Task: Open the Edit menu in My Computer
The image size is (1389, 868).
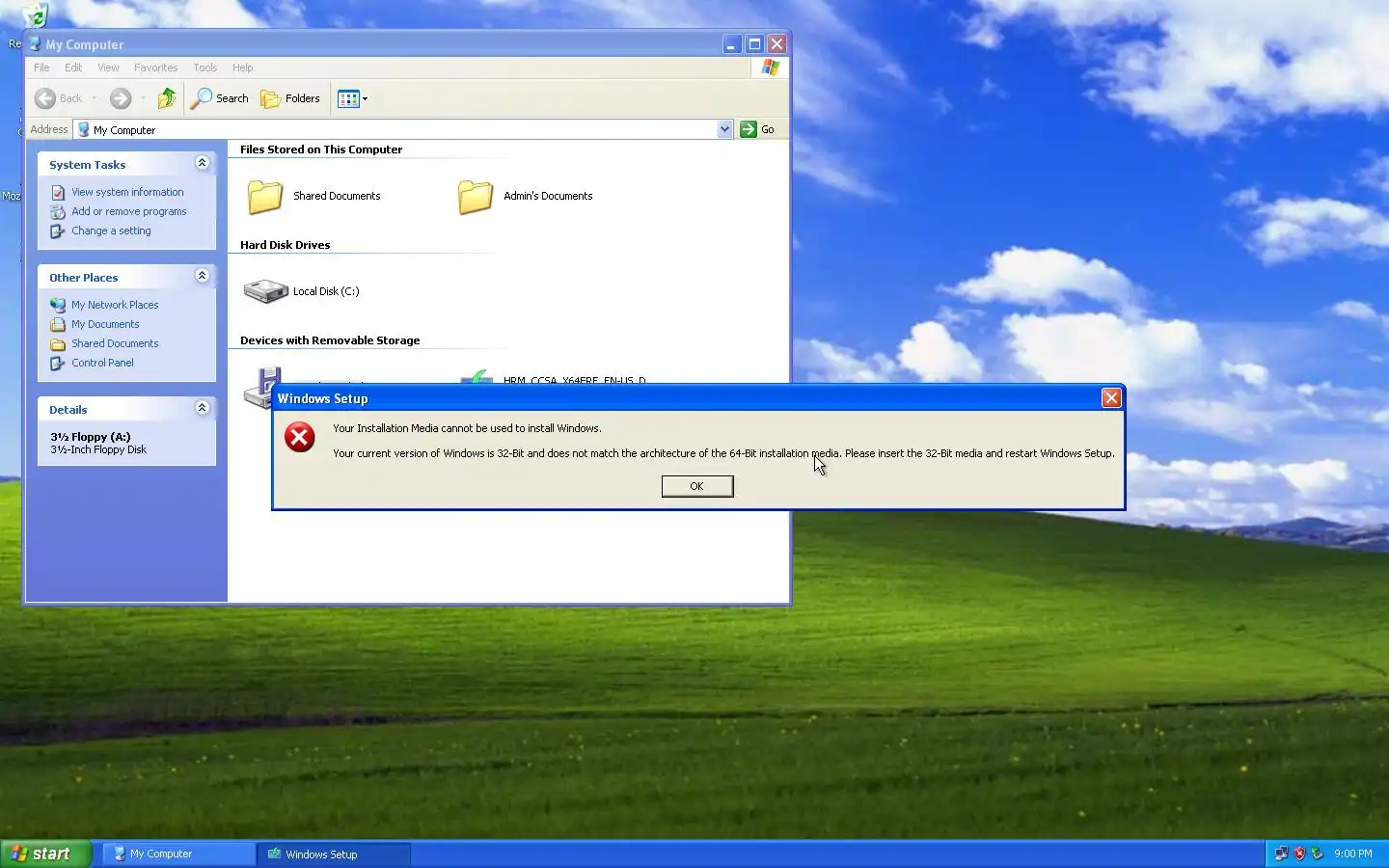Action: pos(73,68)
